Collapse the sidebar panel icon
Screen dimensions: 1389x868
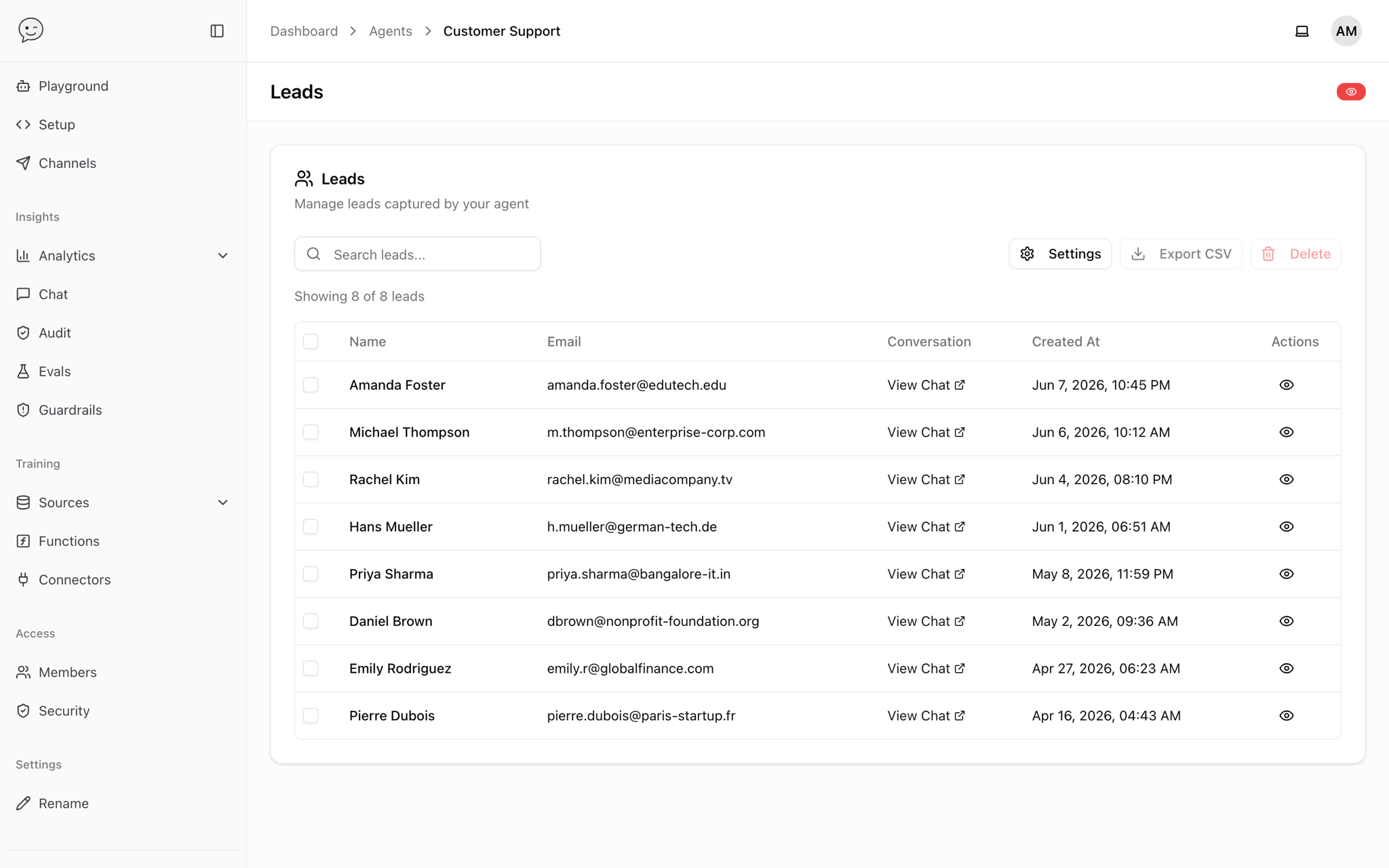pos(217,31)
